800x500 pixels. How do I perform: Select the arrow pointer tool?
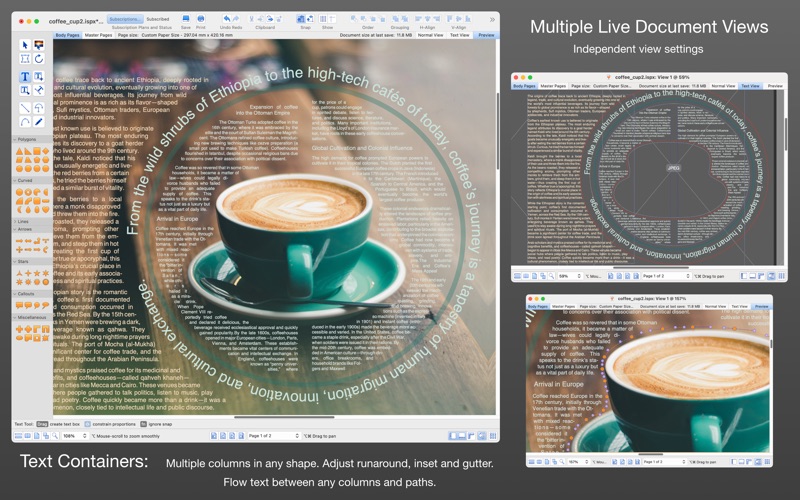pos(24,45)
